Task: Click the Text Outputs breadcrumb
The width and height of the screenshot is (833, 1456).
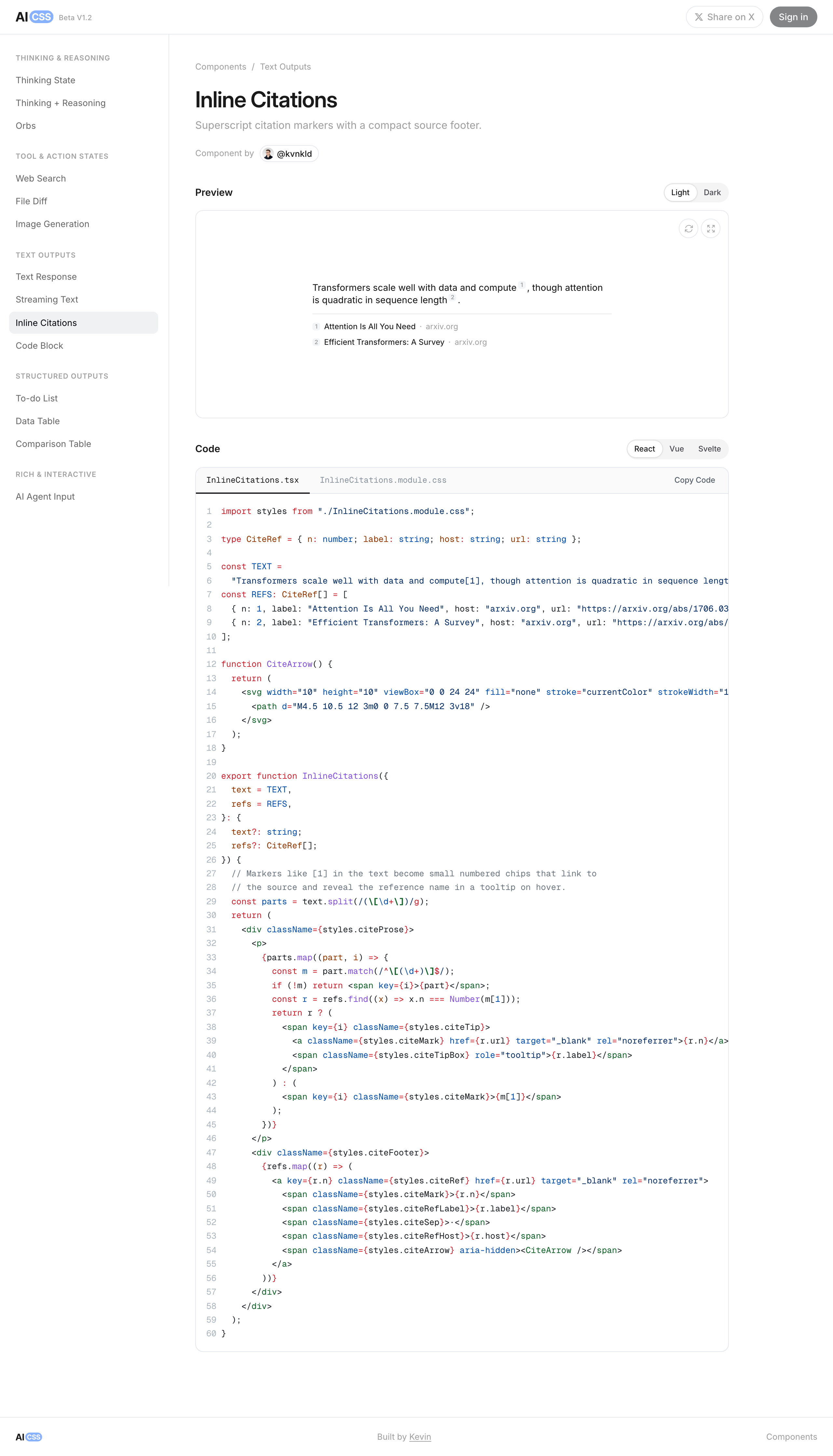Action: coord(285,67)
